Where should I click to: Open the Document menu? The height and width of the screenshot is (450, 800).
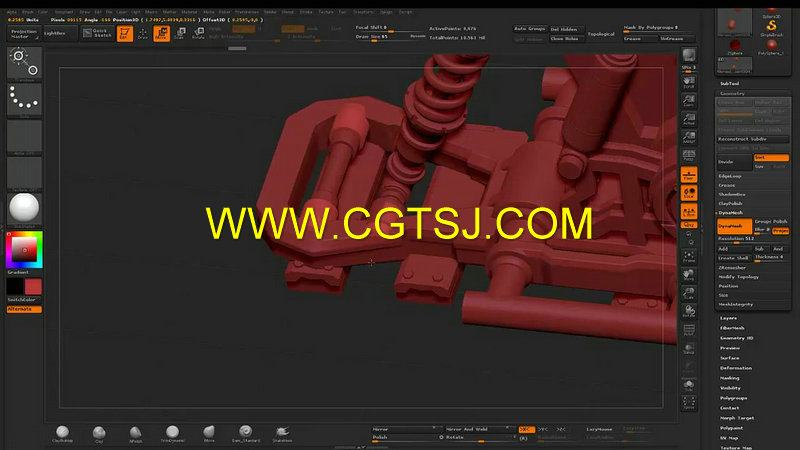click(x=64, y=12)
